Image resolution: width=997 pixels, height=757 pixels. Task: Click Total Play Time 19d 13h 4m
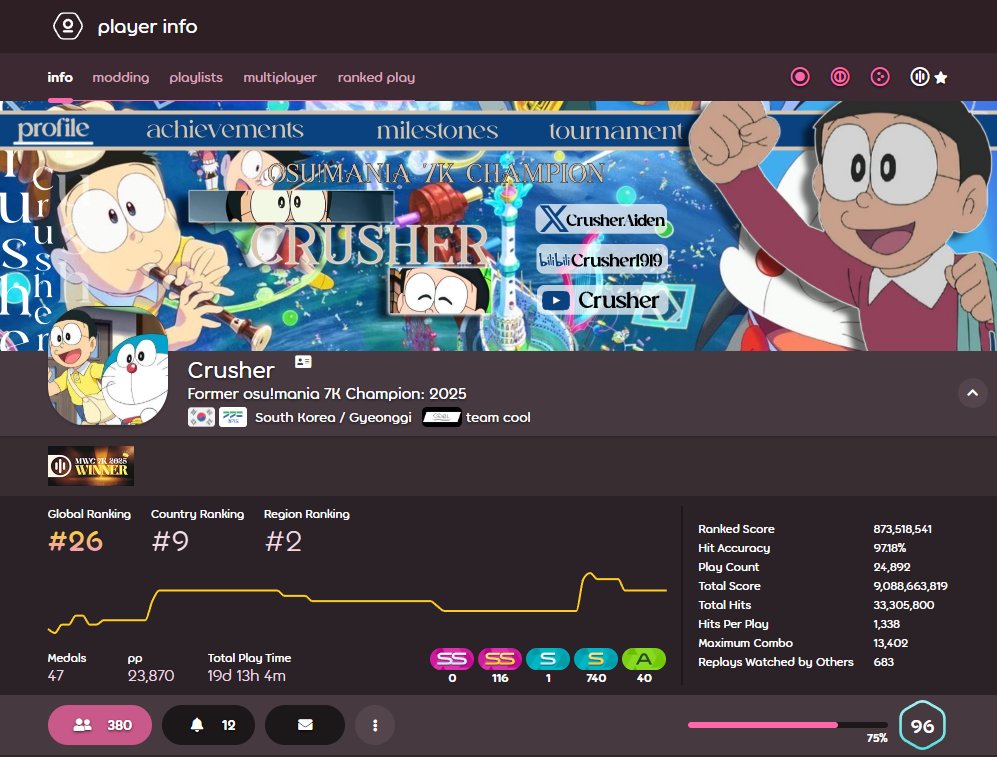coord(247,676)
